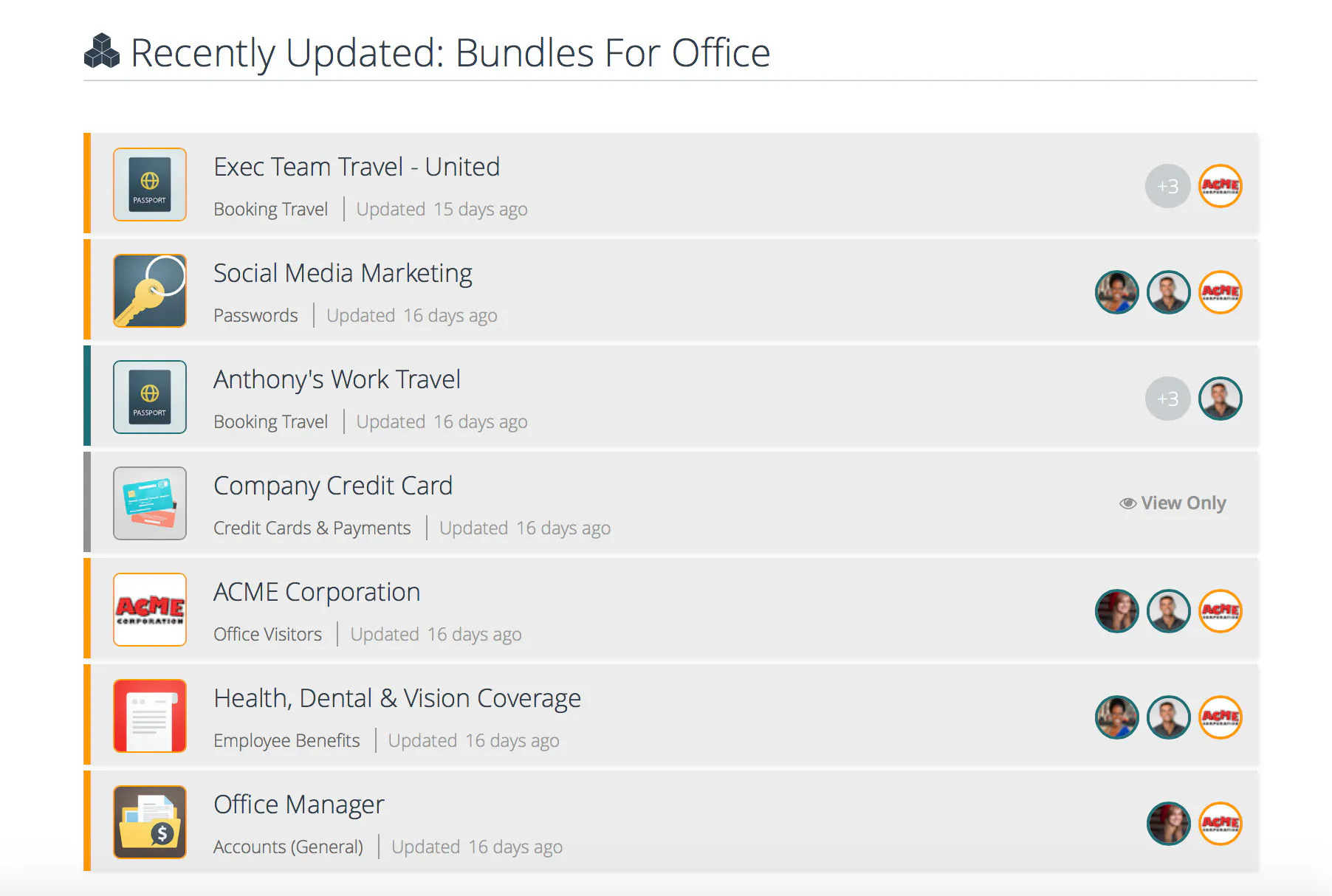Click the red document icon for Health coverage
Screen dimensions: 1332x896
coord(150,716)
